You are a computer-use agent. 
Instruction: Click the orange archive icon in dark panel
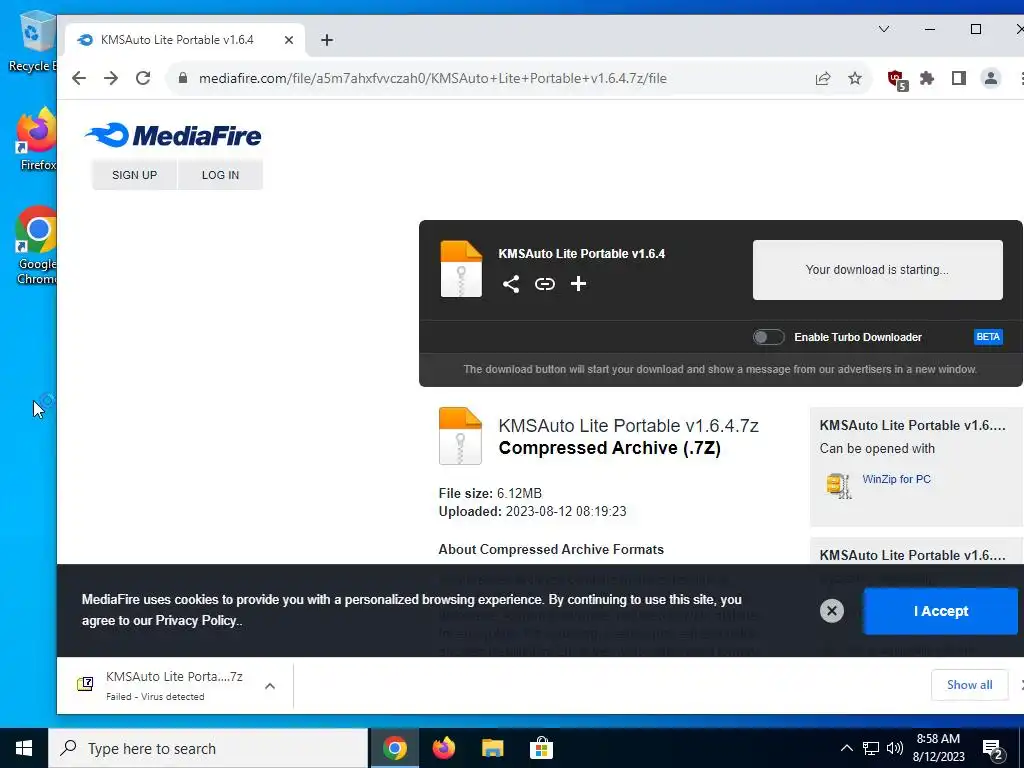(461, 269)
